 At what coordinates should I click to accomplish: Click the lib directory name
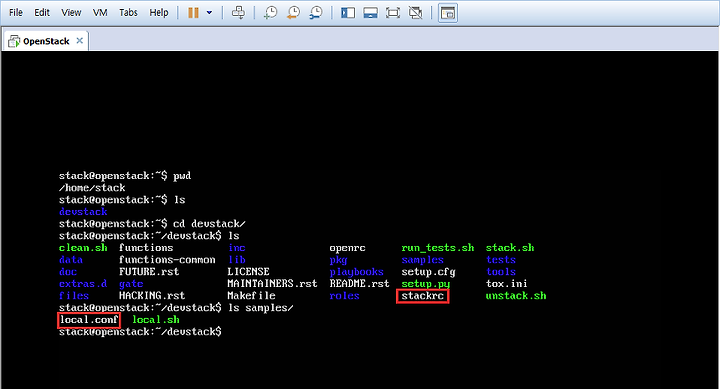[237, 260]
